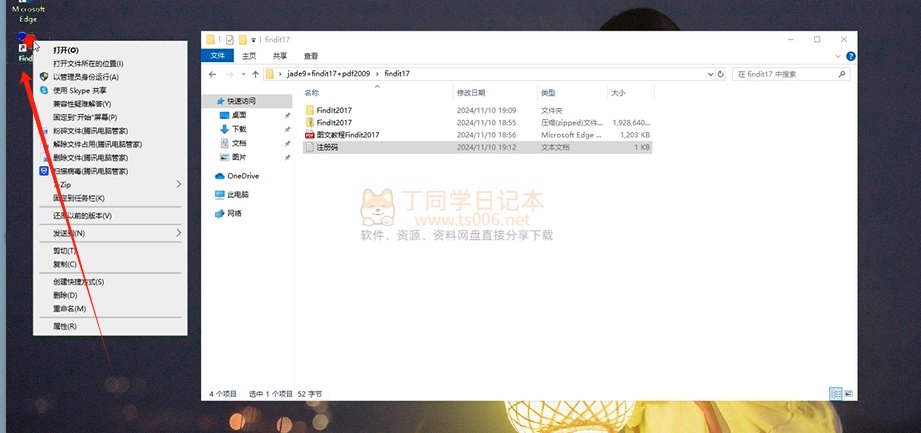Click the search magnifier icon in Explorer
Image resolution: width=921 pixels, height=433 pixels.
click(842, 74)
